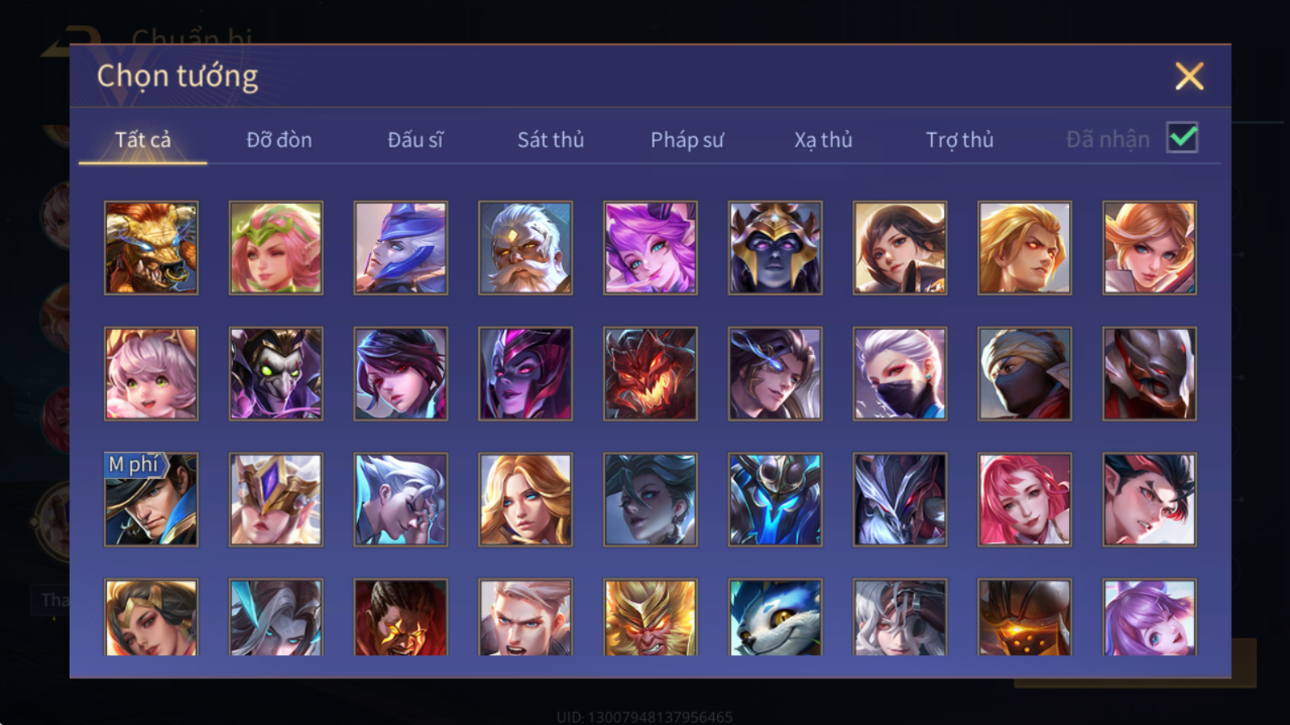This screenshot has height=725, width=1290.
Task: Go to the 'Trợ thủ' tab
Action: pos(959,140)
